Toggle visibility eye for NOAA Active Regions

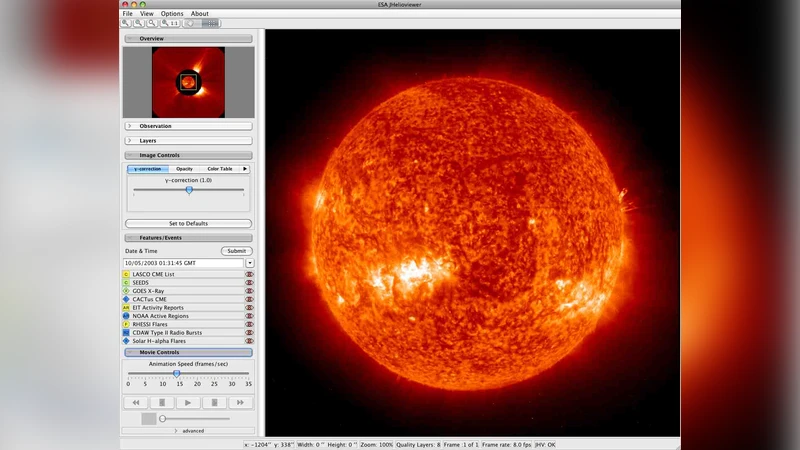(x=249, y=316)
